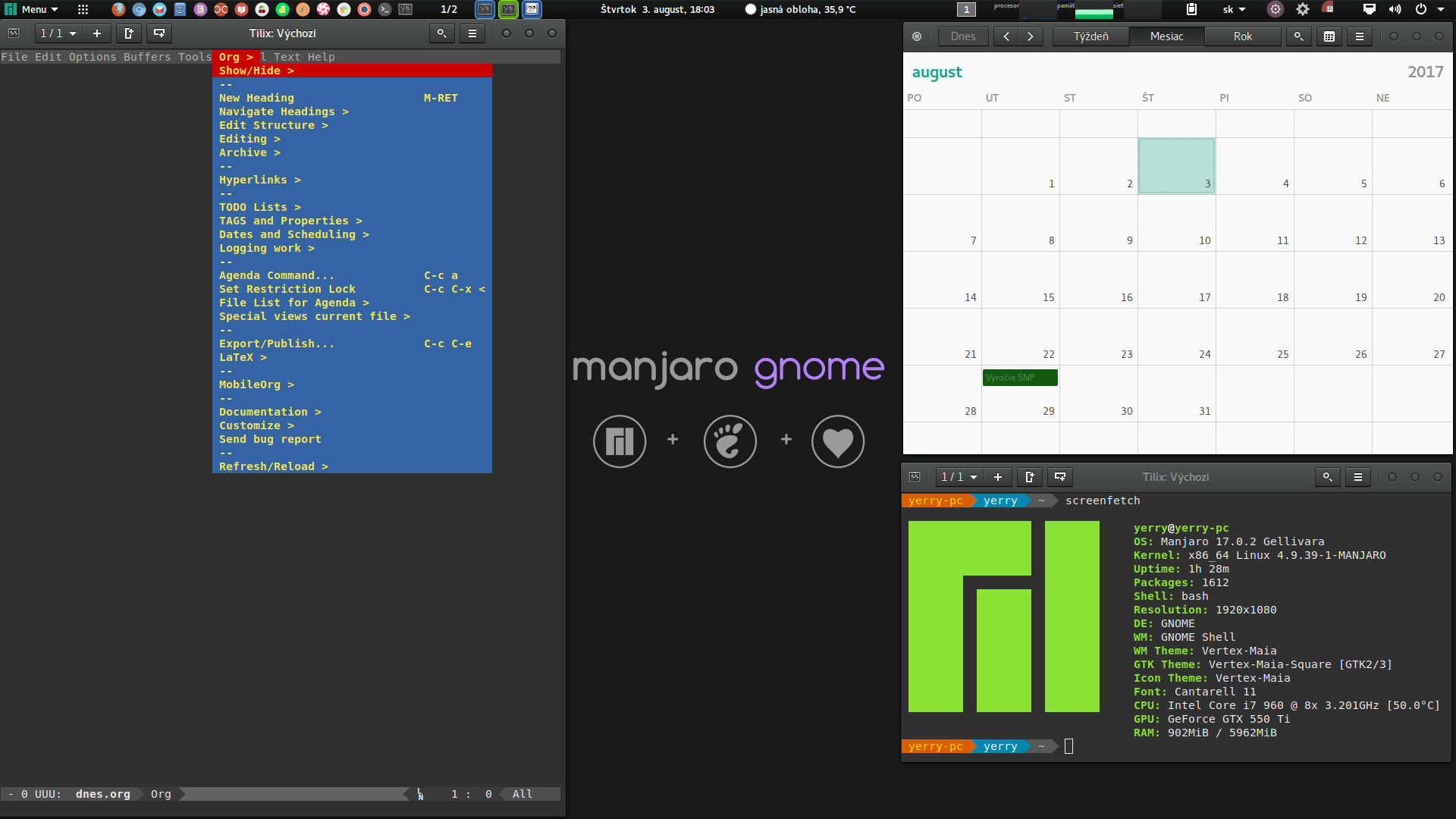The image size is (1456, 819).
Task: Add terminal down in bottom Tilix window
Action: pos(1059,477)
